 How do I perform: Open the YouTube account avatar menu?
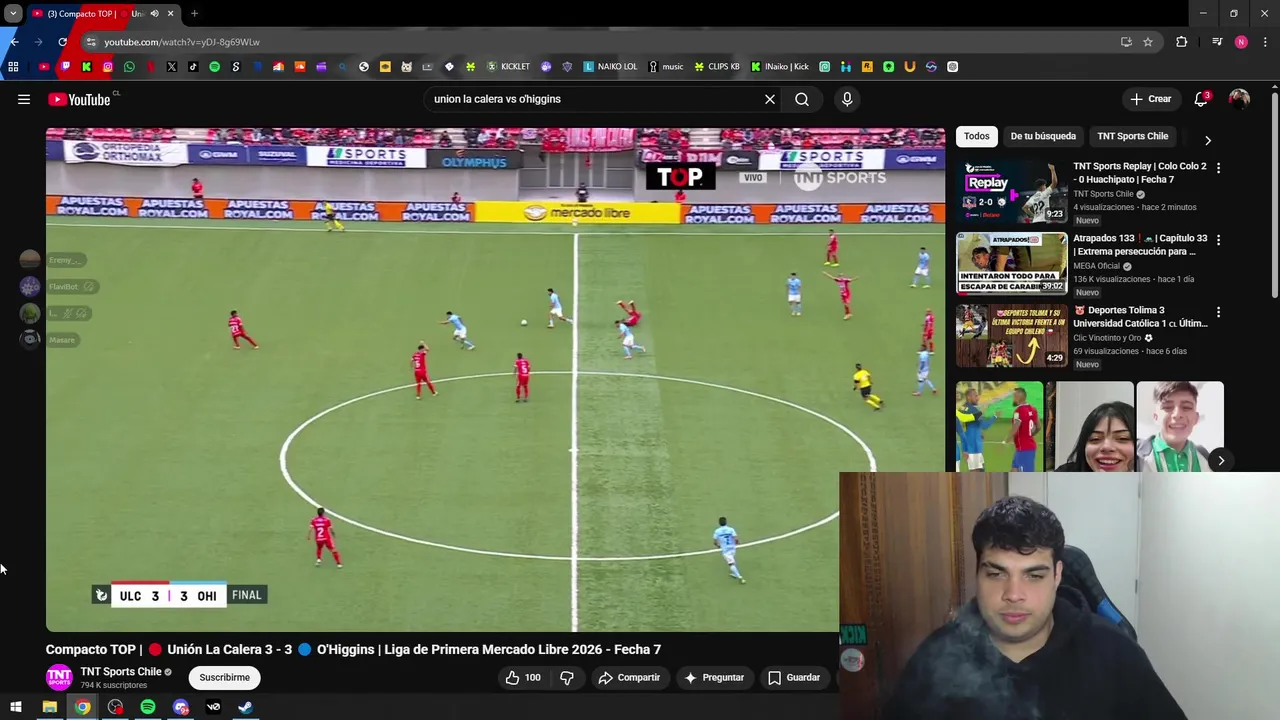pyautogui.click(x=1239, y=99)
